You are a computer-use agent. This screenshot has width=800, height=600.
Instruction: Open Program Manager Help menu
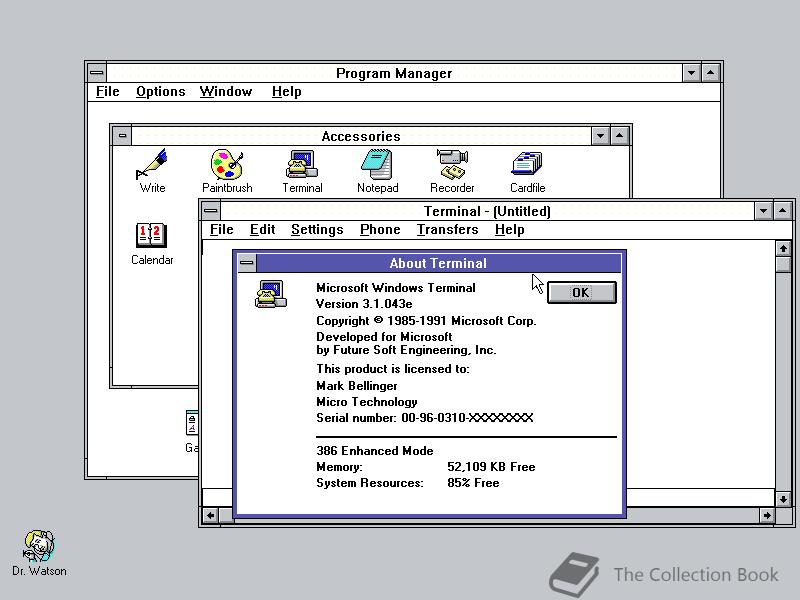coord(286,92)
